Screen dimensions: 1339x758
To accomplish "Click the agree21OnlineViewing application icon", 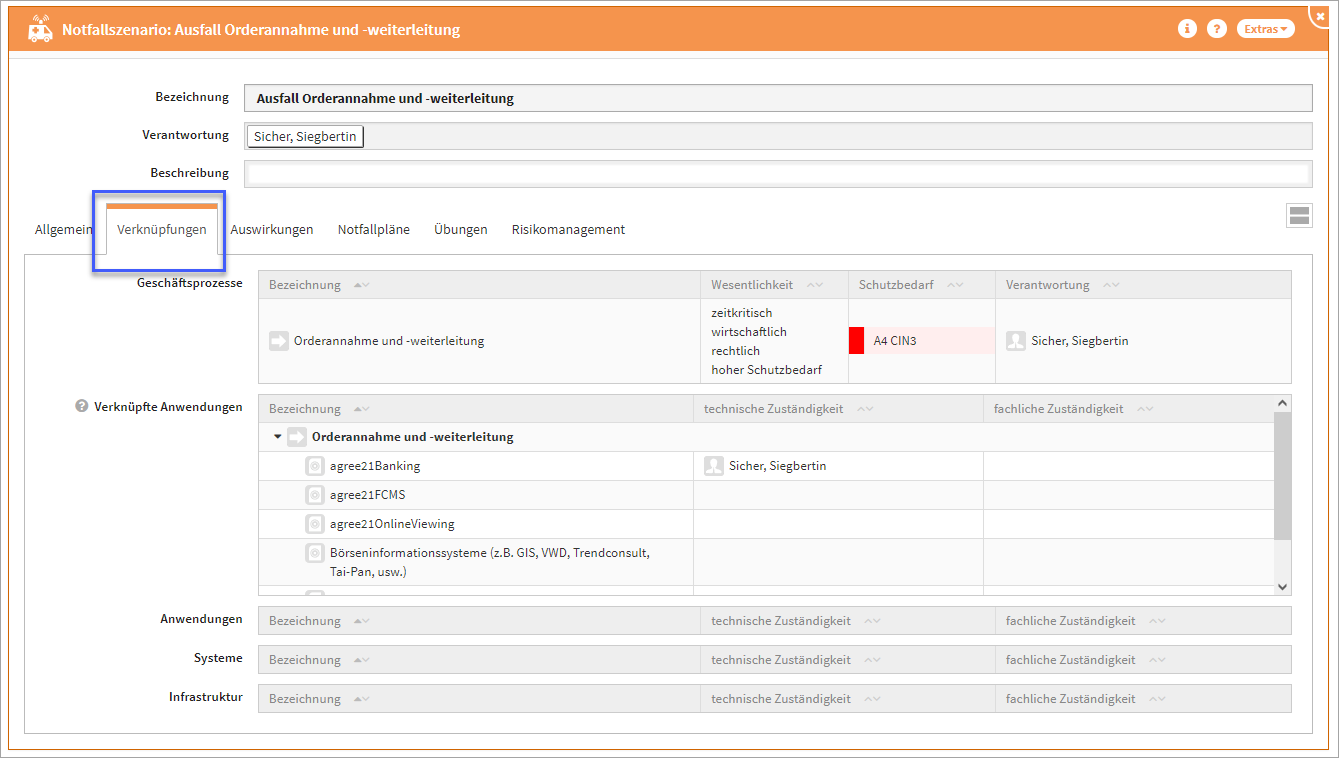I will (314, 524).
